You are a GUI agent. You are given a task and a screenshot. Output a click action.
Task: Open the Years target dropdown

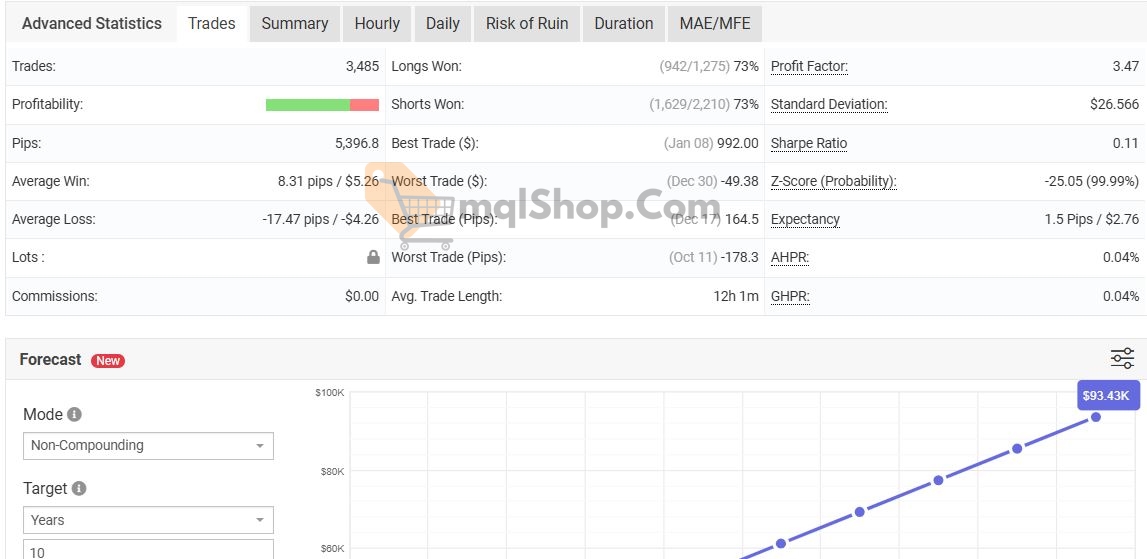[148, 520]
